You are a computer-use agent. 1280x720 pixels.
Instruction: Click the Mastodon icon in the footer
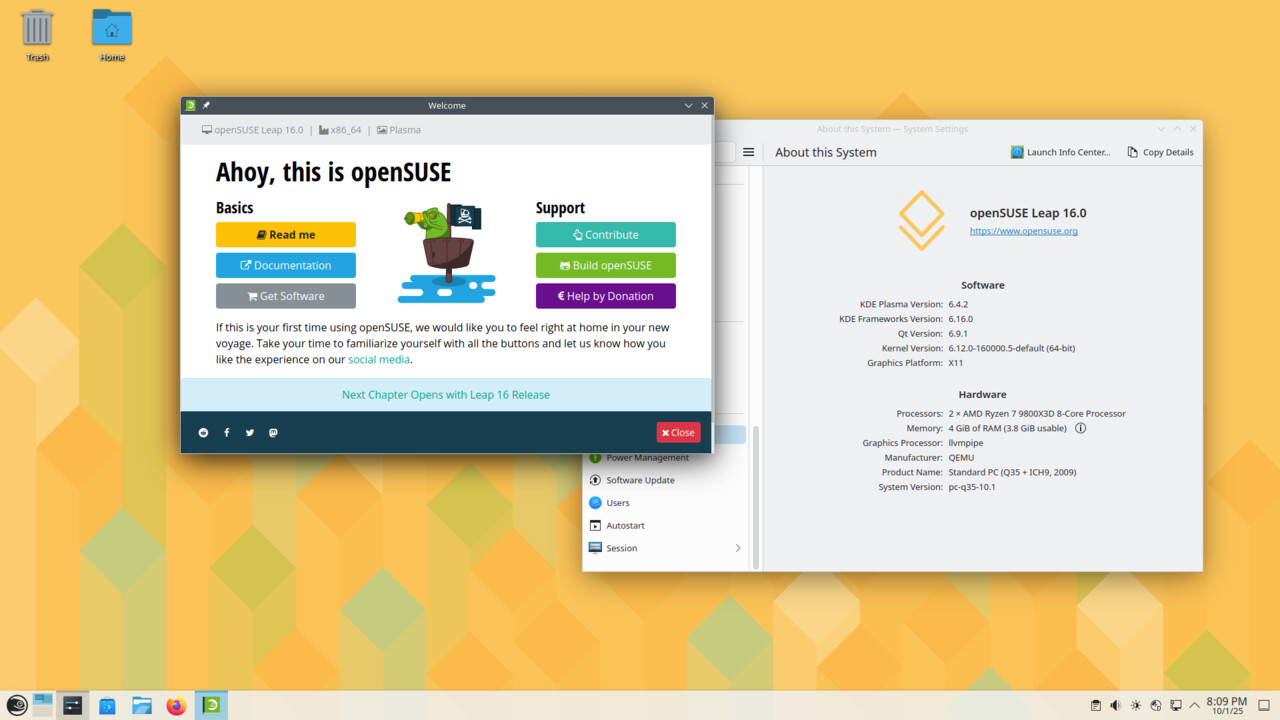(x=273, y=433)
